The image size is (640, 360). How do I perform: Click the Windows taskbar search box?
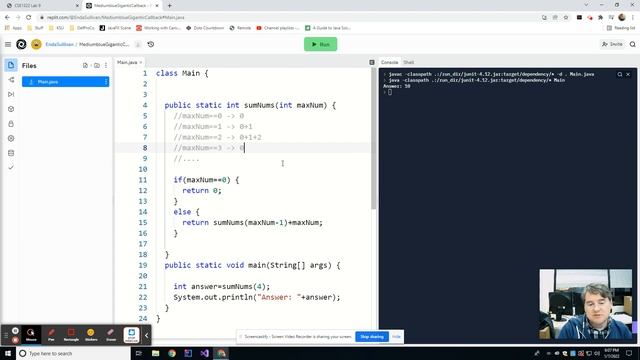pyautogui.click(x=73, y=353)
